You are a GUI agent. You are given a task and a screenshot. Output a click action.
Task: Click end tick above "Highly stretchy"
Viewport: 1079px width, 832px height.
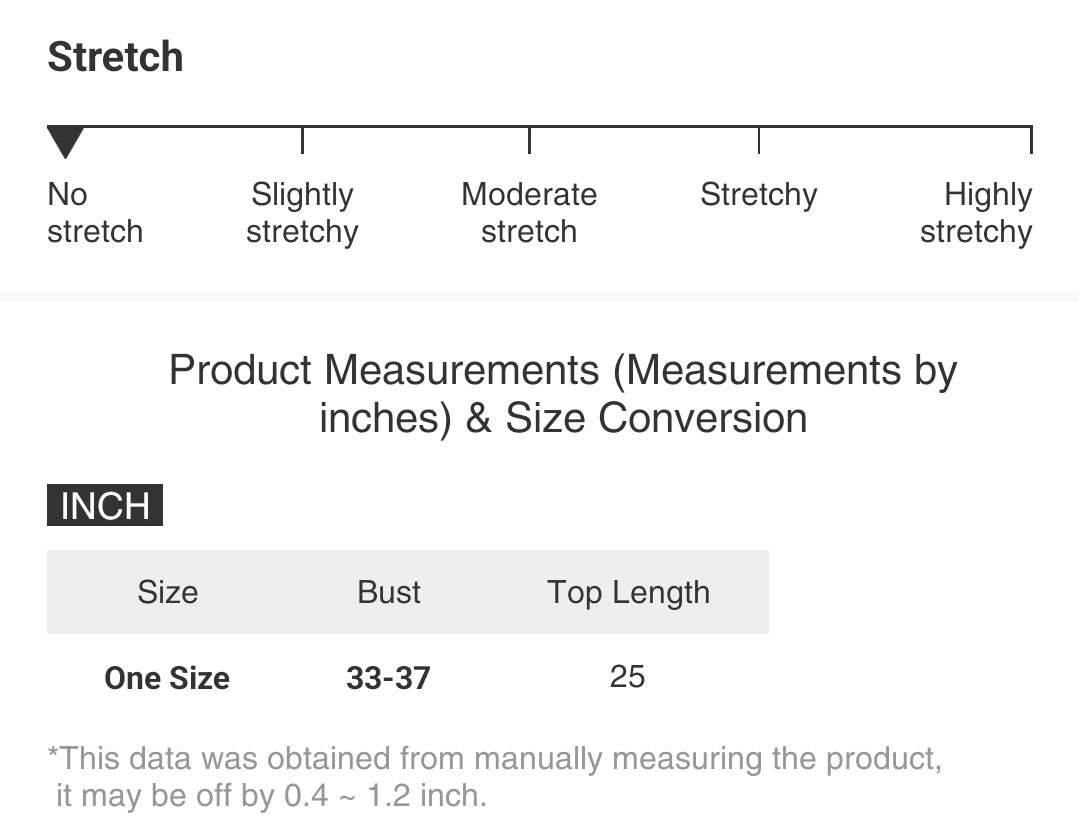pyautogui.click(x=1030, y=140)
